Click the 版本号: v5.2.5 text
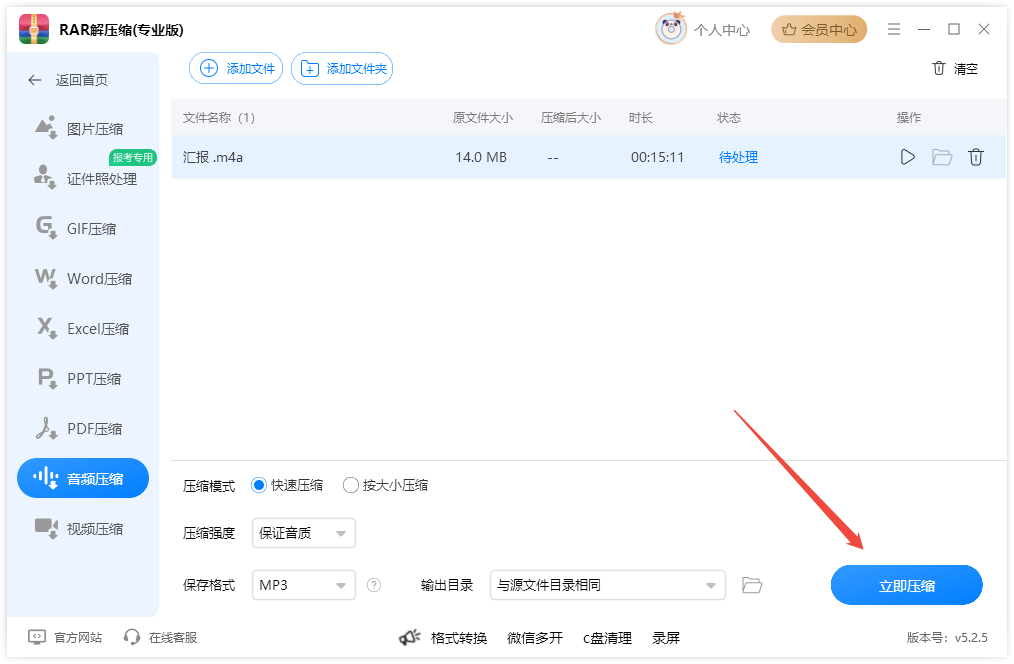This screenshot has height=664, width=1014. 947,637
